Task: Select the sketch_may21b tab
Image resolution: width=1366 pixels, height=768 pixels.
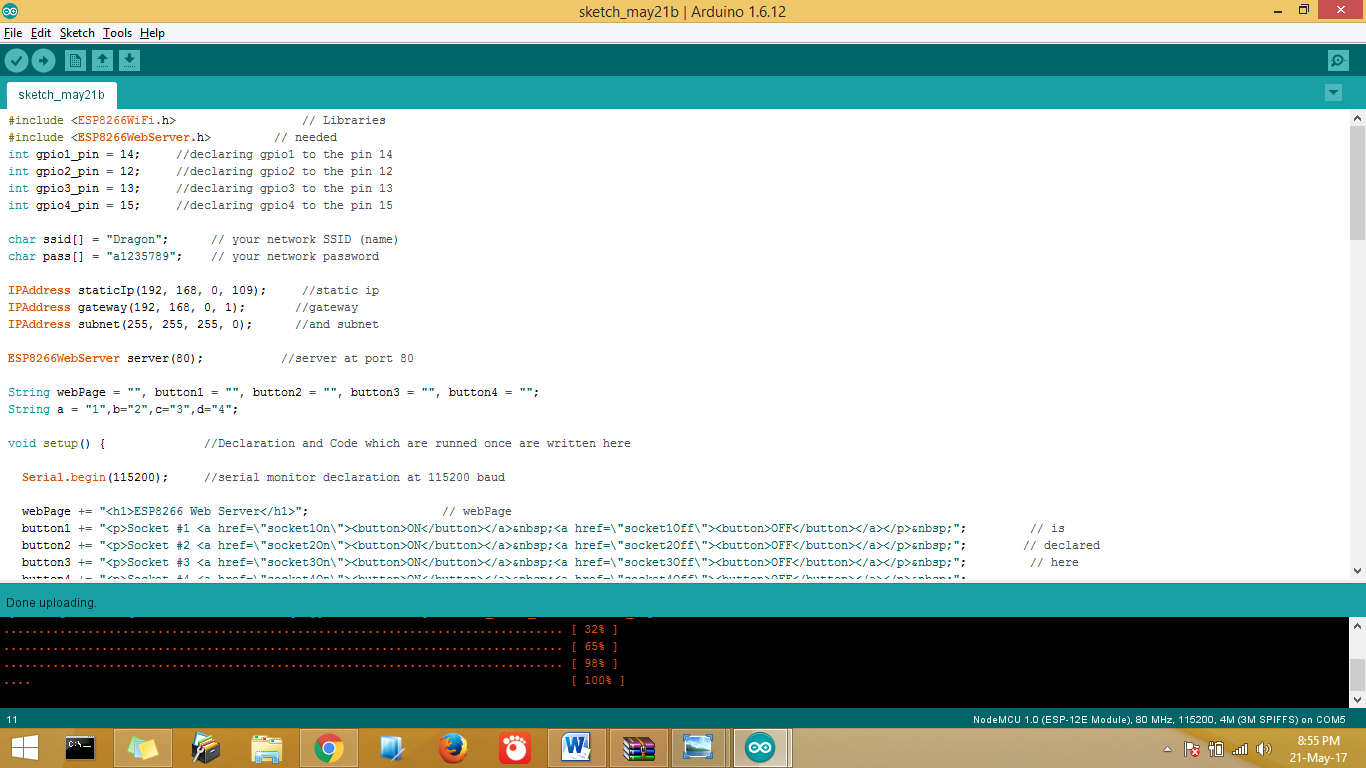Action: [61, 95]
